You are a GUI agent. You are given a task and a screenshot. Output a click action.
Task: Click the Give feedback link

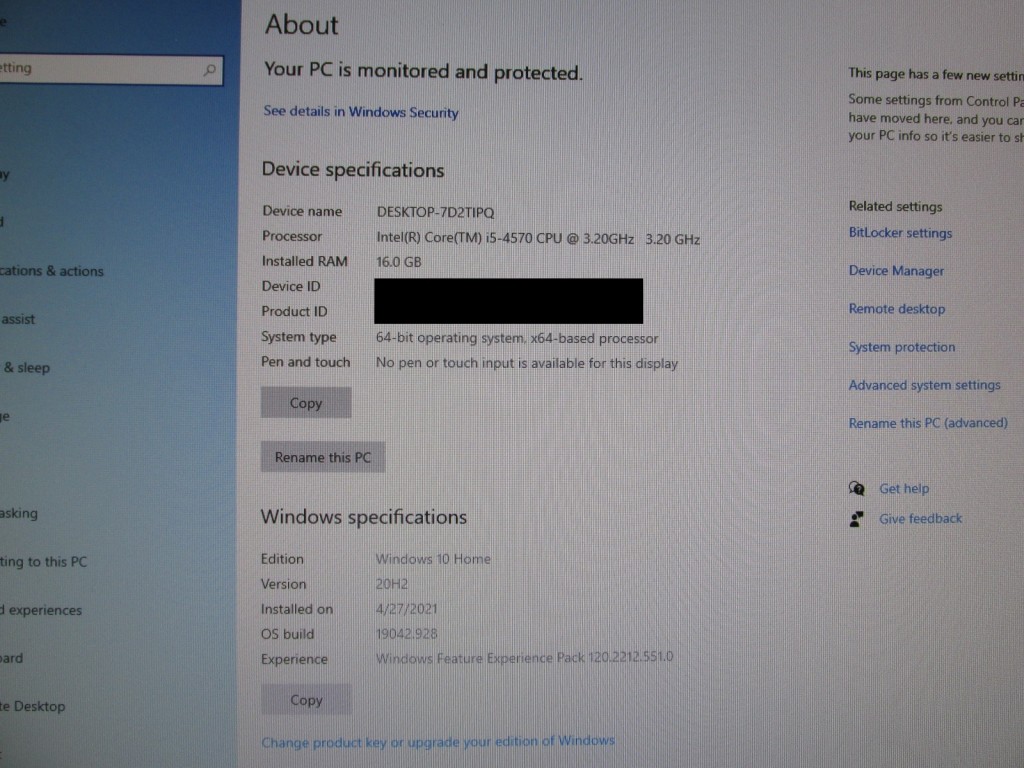[920, 519]
